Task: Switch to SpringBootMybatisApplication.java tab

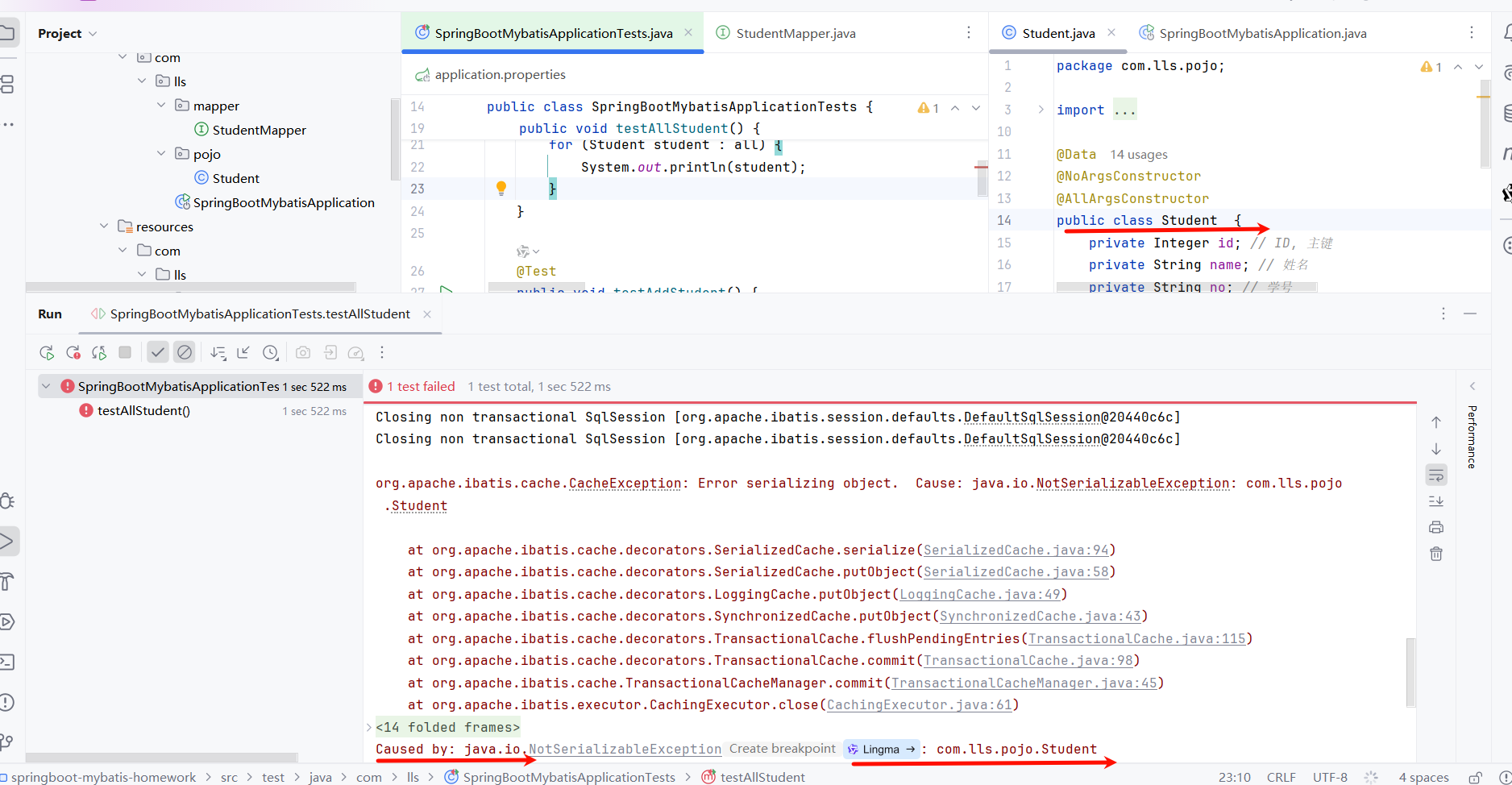Action: click(x=1252, y=33)
